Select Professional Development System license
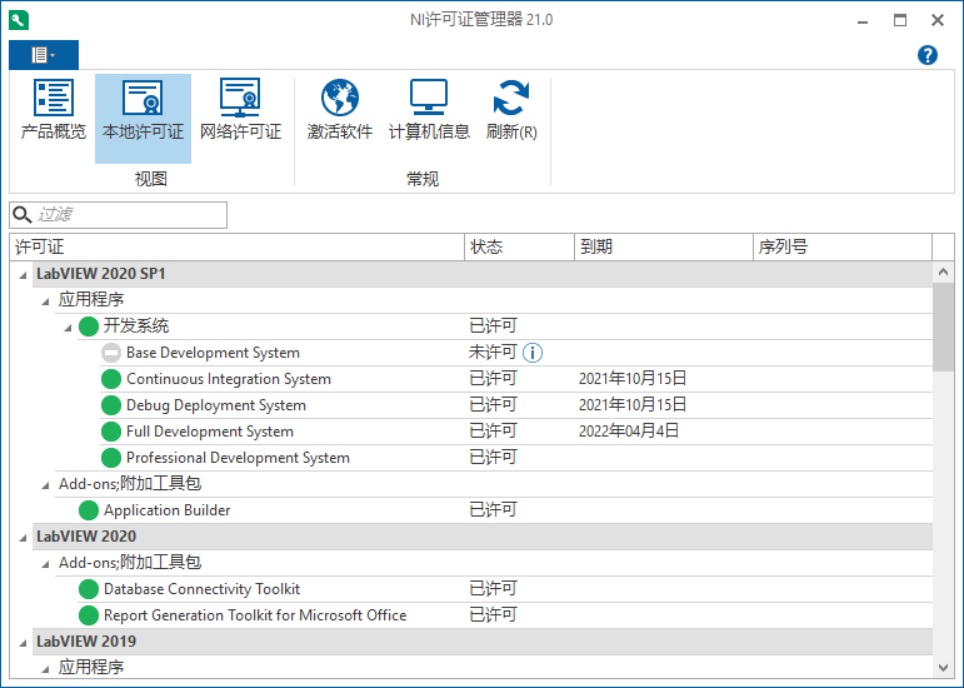The height and width of the screenshot is (688, 964). 516,458
